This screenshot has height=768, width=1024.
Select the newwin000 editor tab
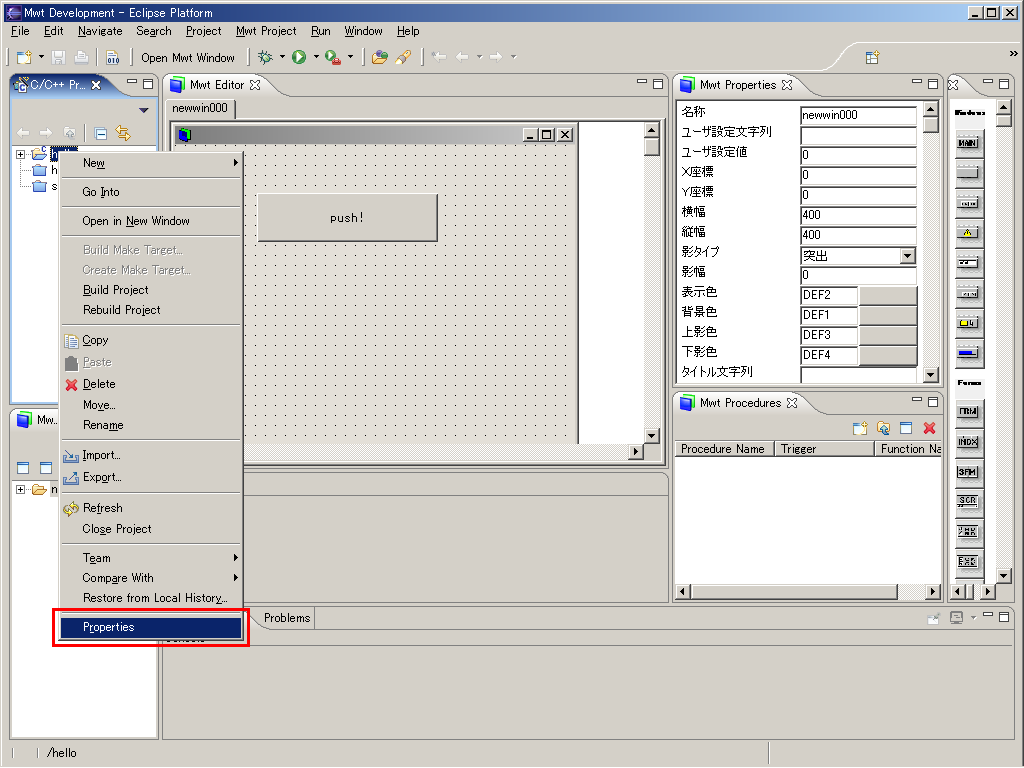(x=200, y=108)
